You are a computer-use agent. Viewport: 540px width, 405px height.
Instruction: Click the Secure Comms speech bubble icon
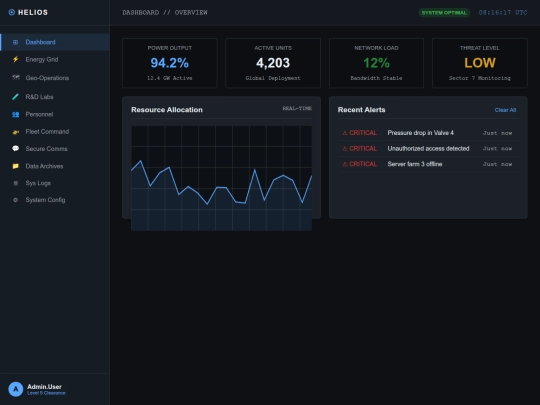click(x=15, y=148)
